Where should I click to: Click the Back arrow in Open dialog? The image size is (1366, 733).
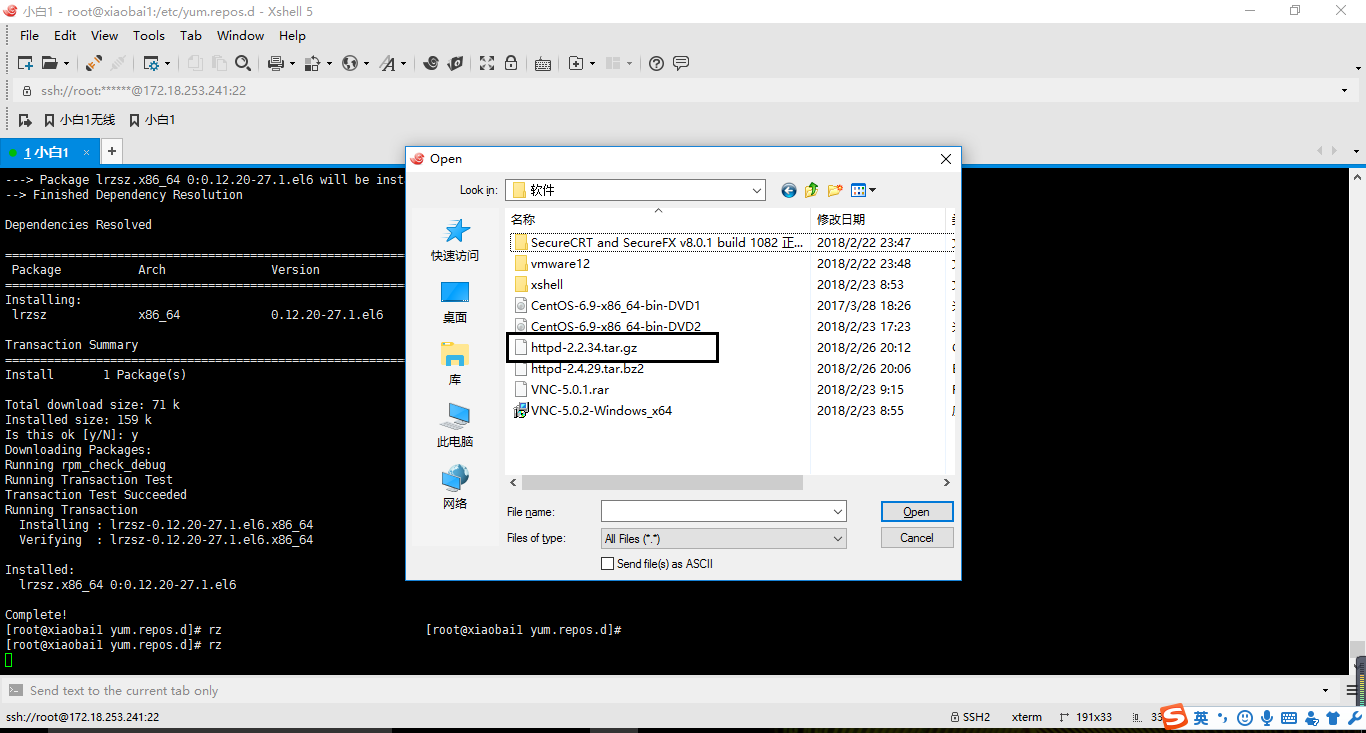click(789, 190)
